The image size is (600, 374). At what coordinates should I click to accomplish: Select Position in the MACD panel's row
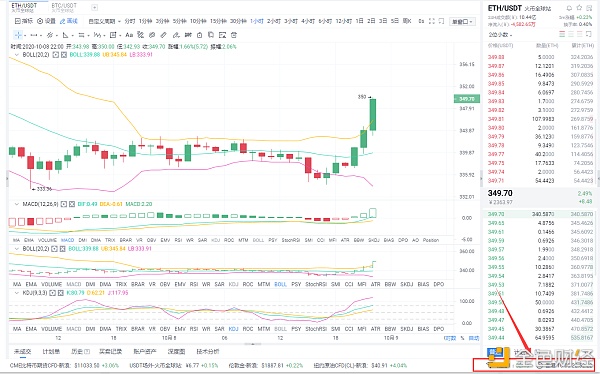[431, 240]
